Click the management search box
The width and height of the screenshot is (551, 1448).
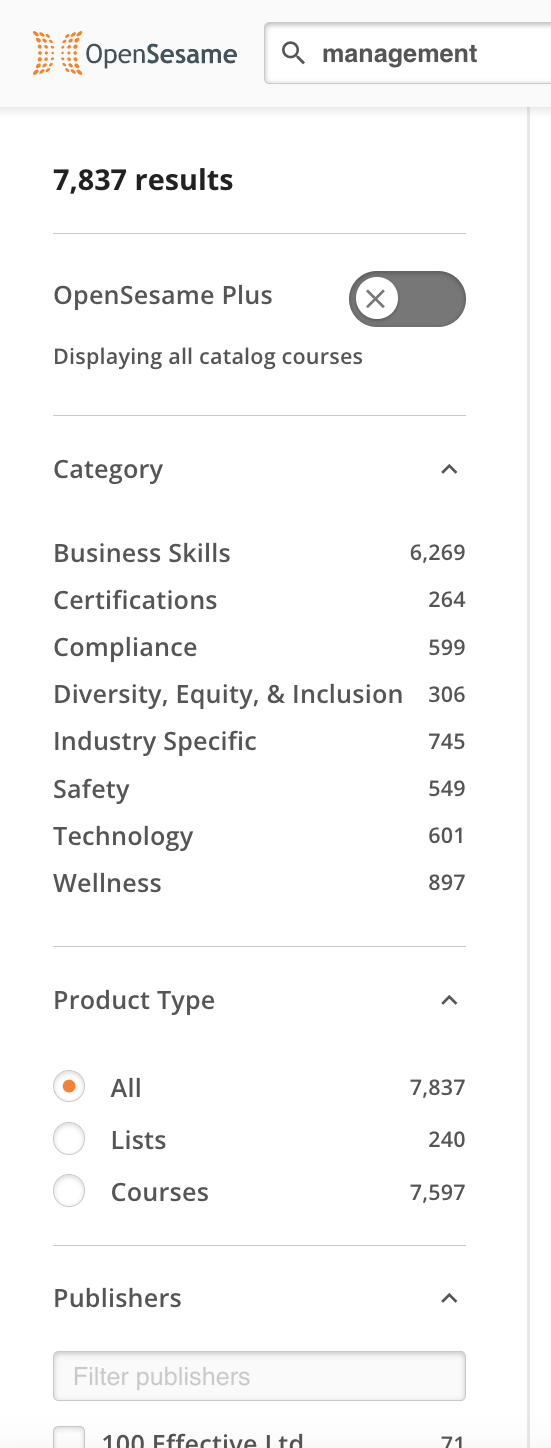click(x=408, y=53)
